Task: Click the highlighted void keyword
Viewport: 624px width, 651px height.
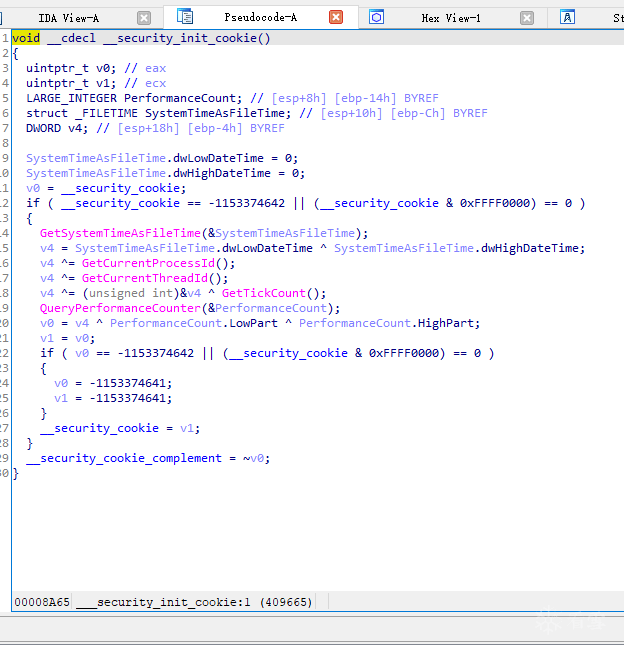Action: [x=26, y=38]
